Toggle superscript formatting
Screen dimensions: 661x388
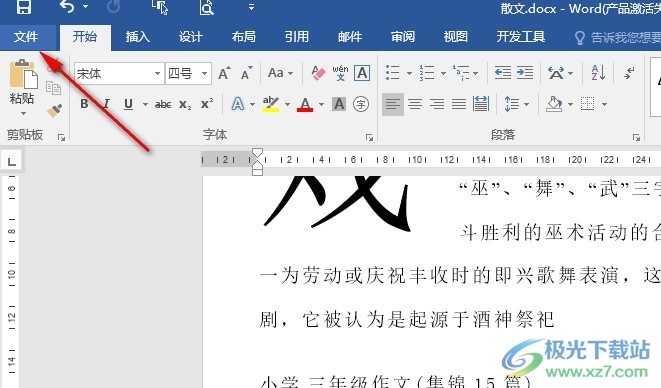coord(207,104)
